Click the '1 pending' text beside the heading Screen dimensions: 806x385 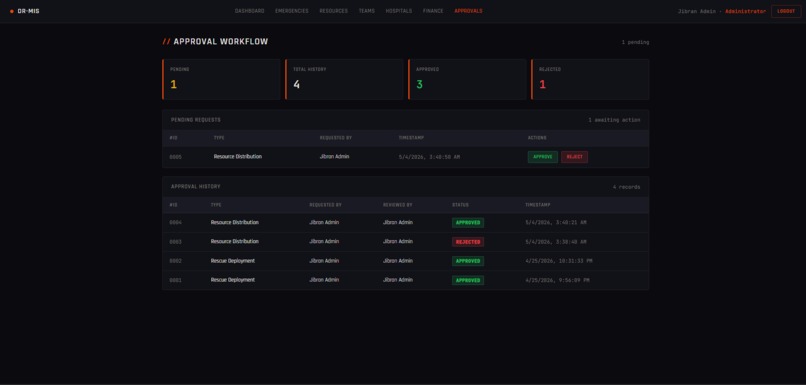pyautogui.click(x=635, y=42)
